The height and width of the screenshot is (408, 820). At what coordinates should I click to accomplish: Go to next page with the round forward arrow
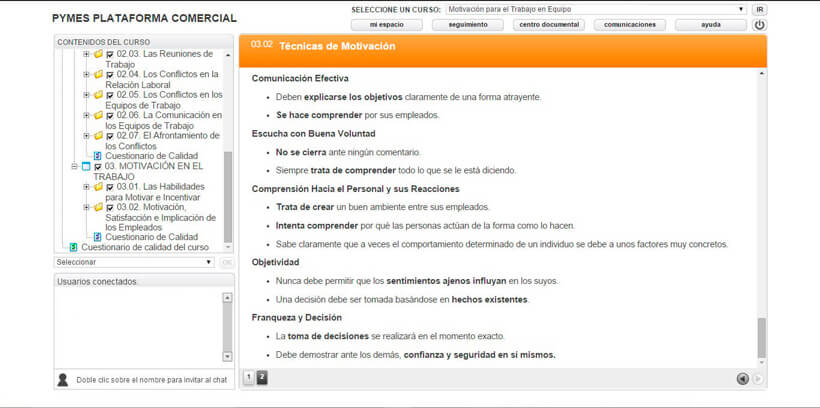(x=757, y=379)
